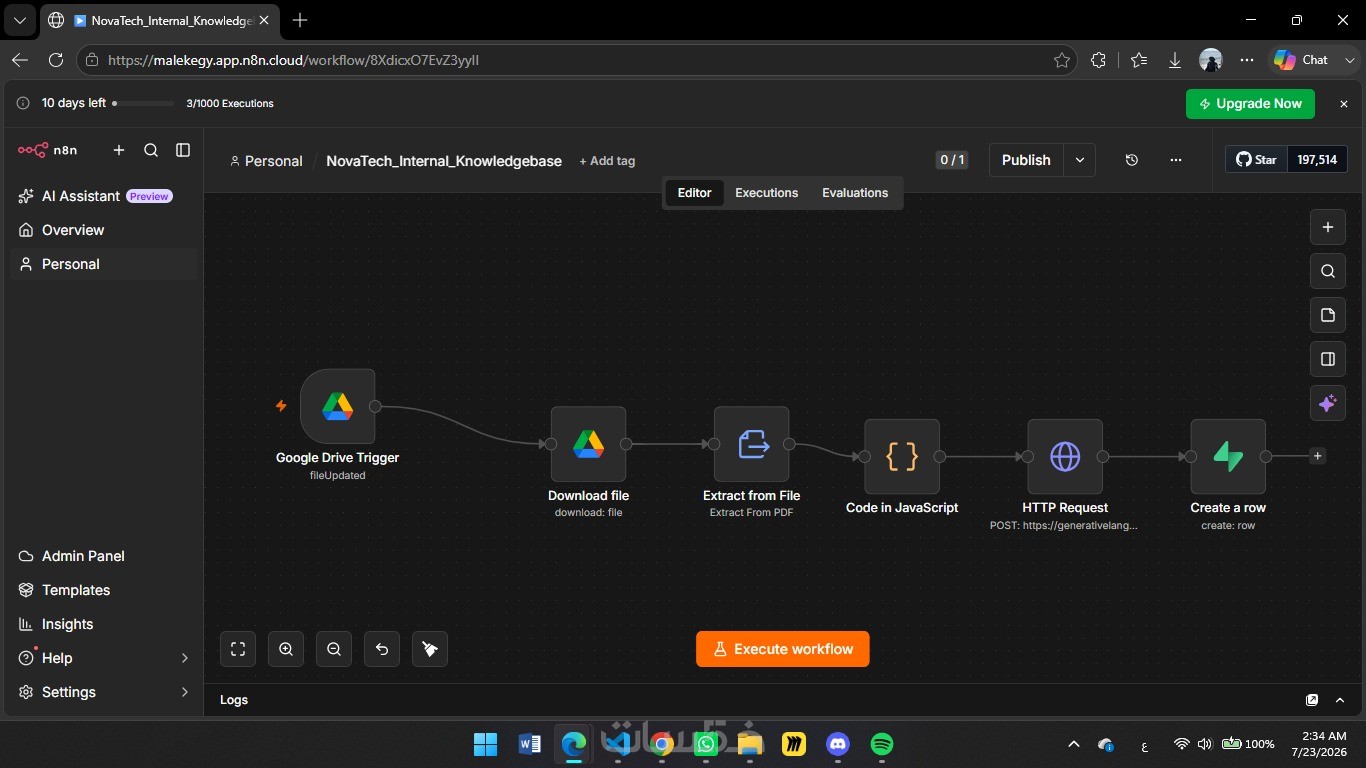This screenshot has width=1366, height=768.
Task: Open Personal in the sidebar
Action: point(104,264)
